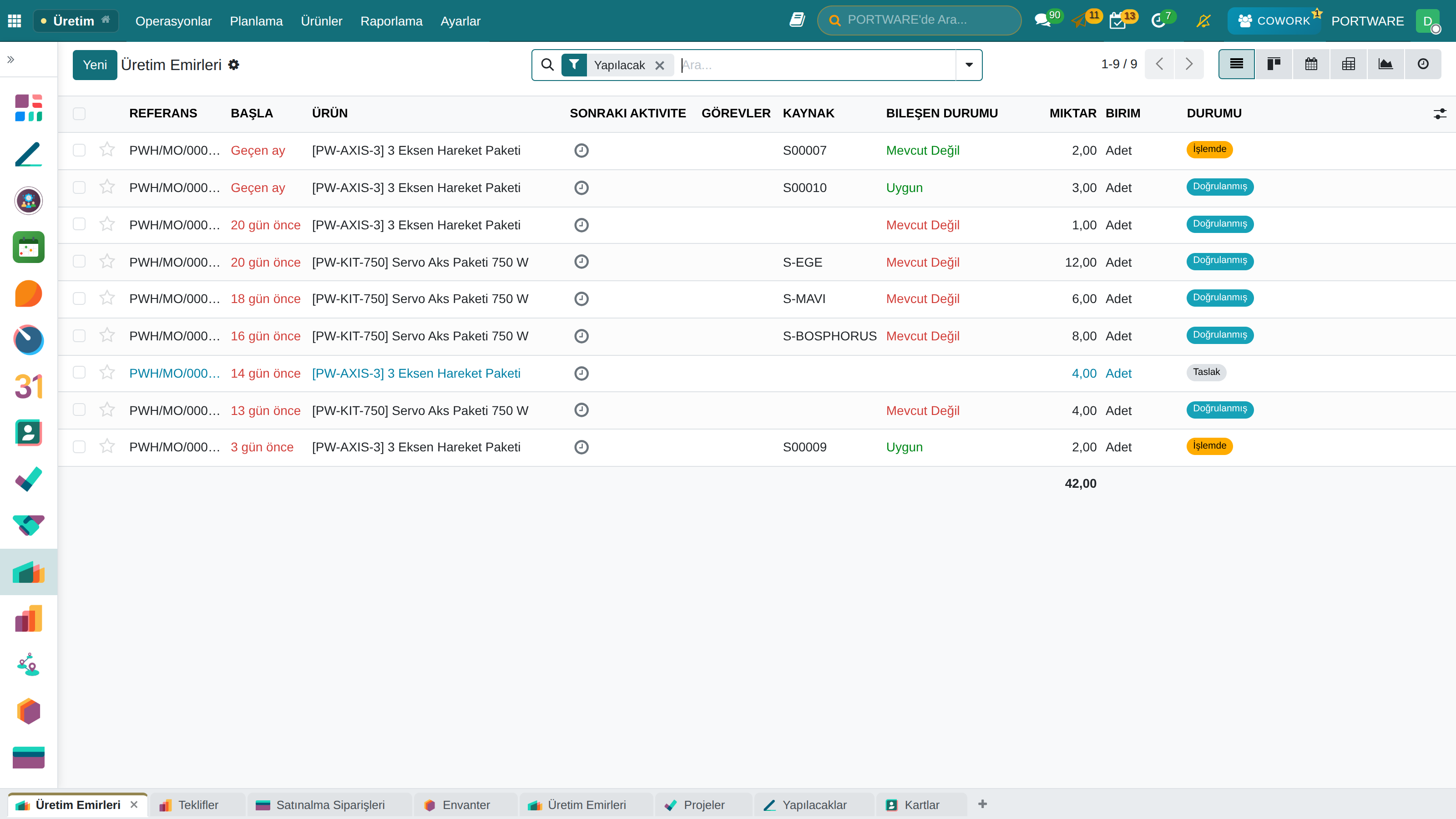Switch to Pivot table view
Screen dimensions: 1456x819
click(1348, 64)
